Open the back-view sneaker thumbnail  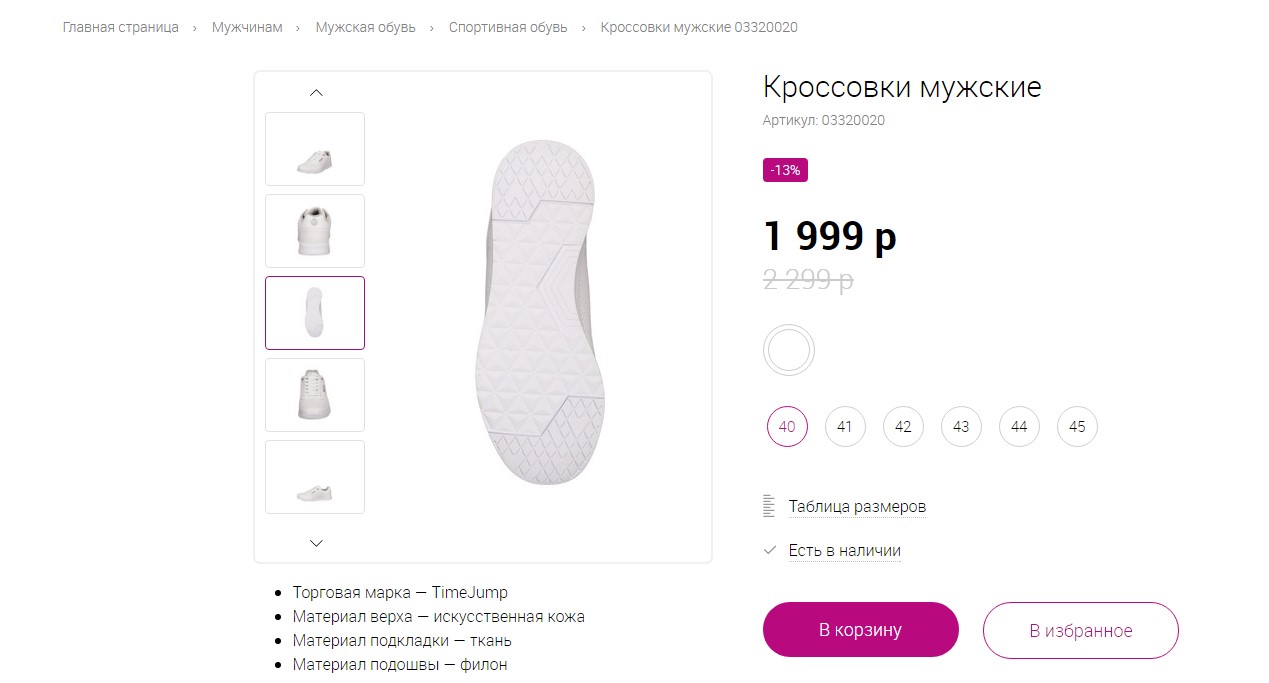(315, 231)
